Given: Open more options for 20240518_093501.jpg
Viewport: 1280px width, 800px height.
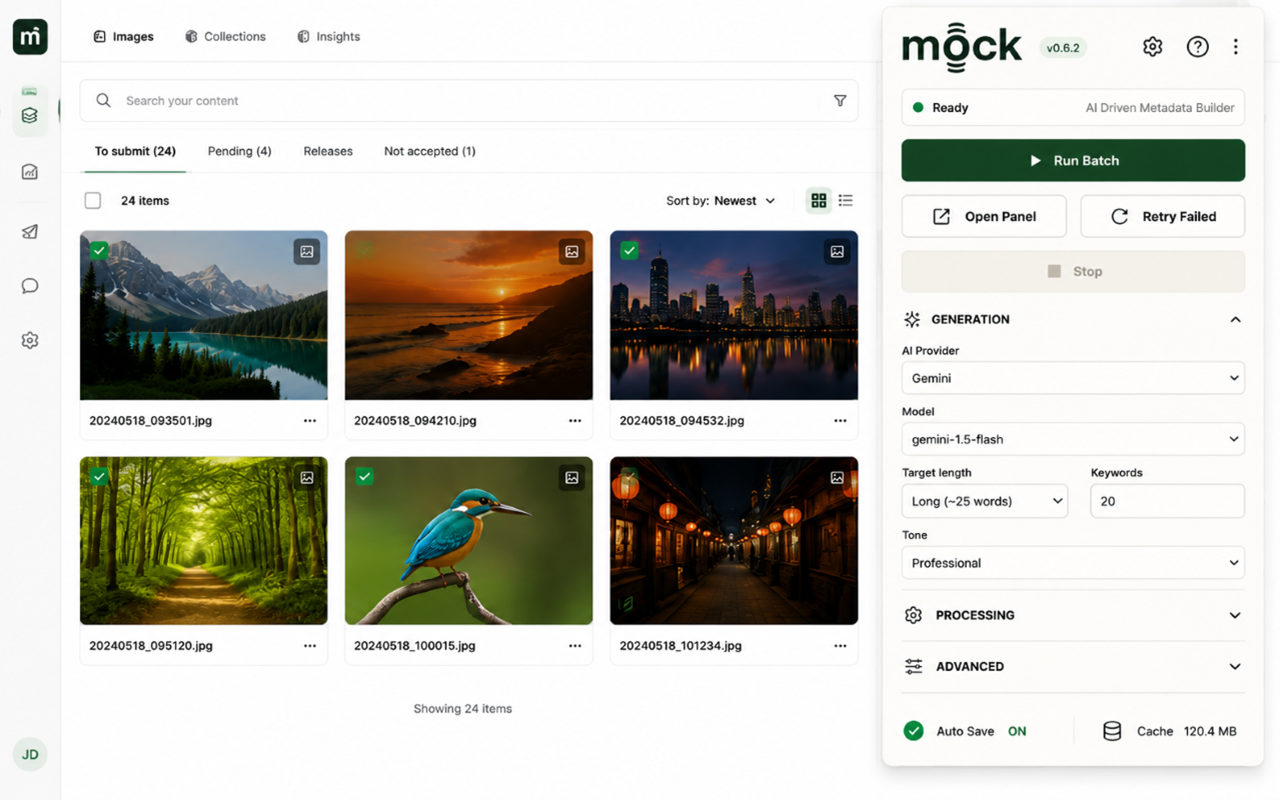Looking at the screenshot, I should point(310,421).
